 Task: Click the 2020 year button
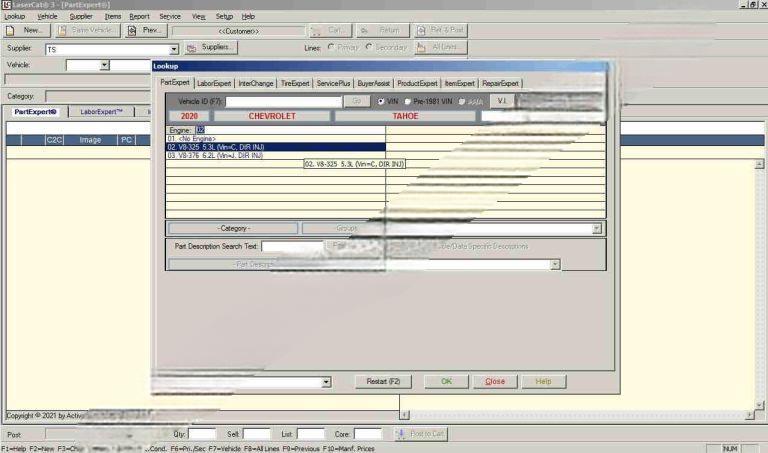[189, 117]
